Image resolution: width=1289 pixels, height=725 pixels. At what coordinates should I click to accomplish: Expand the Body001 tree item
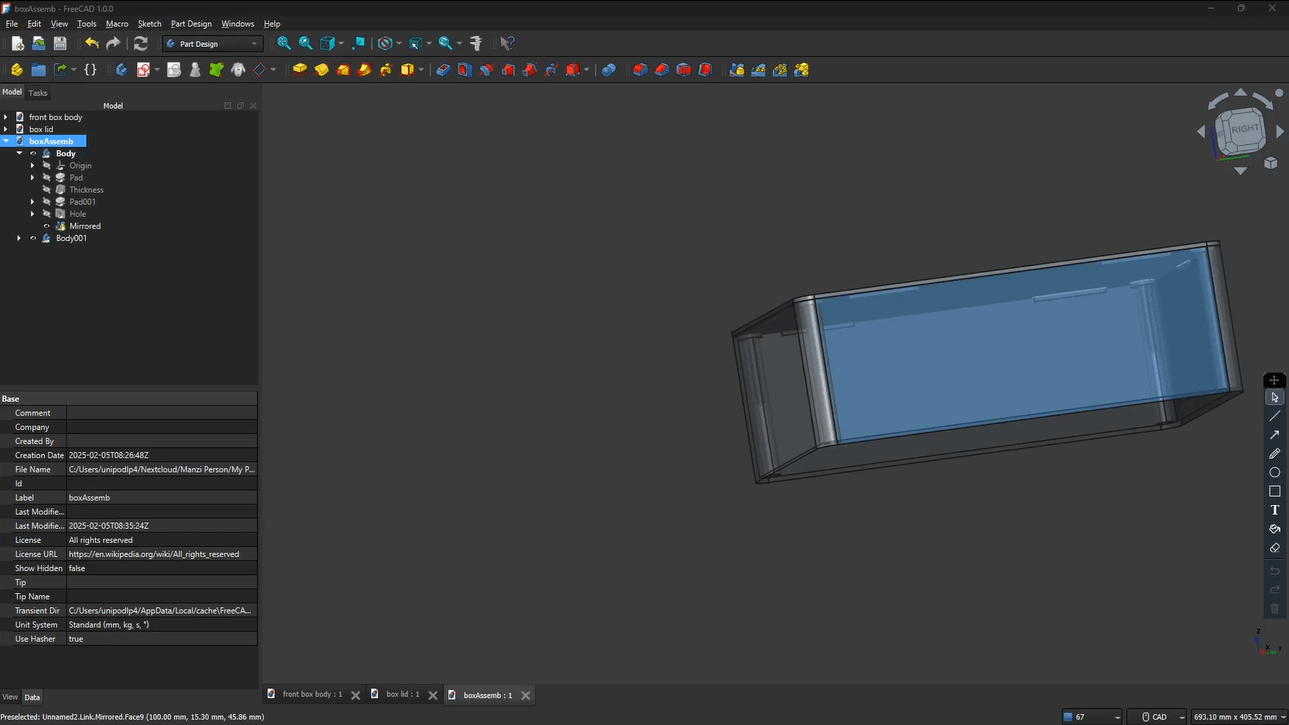point(19,238)
